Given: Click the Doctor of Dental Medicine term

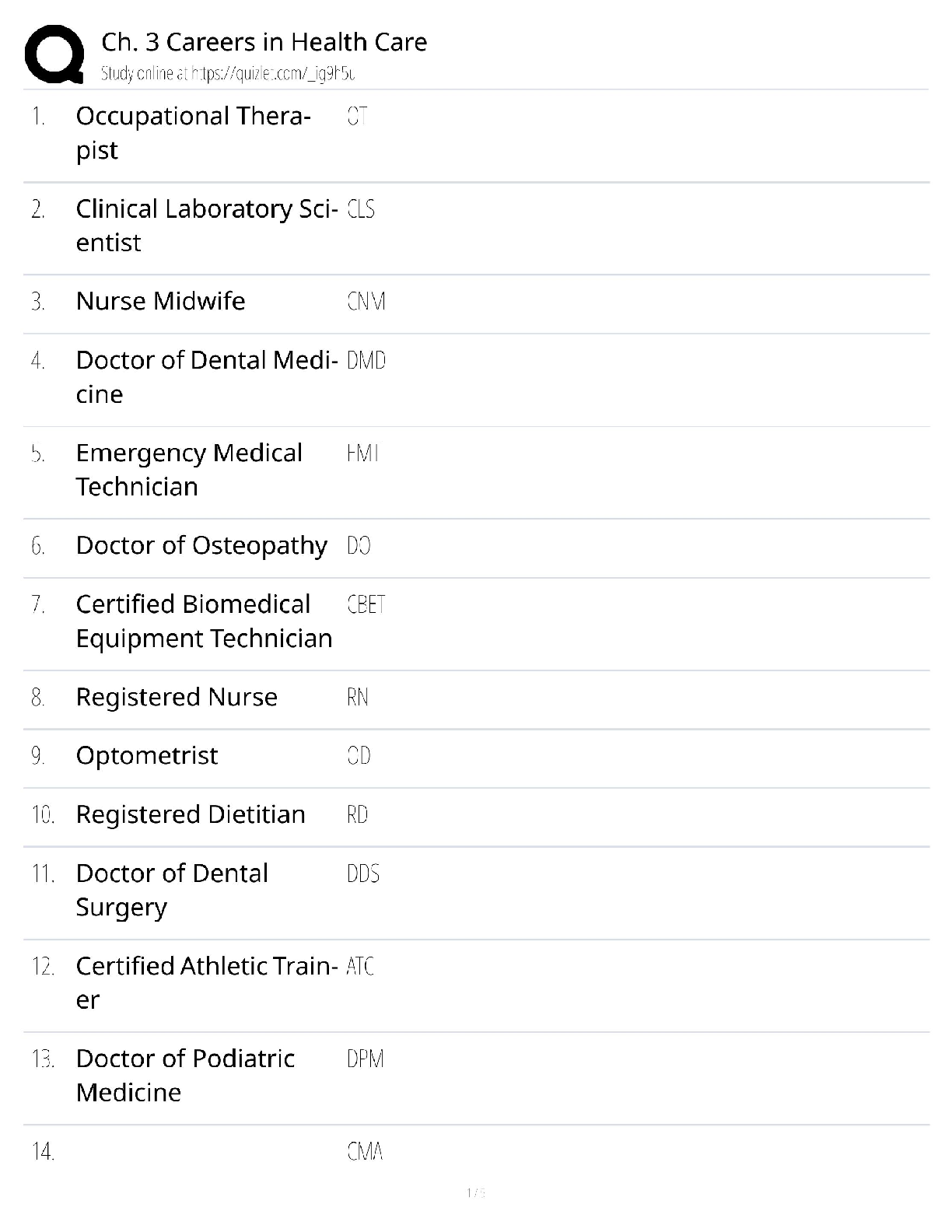Looking at the screenshot, I should (206, 377).
